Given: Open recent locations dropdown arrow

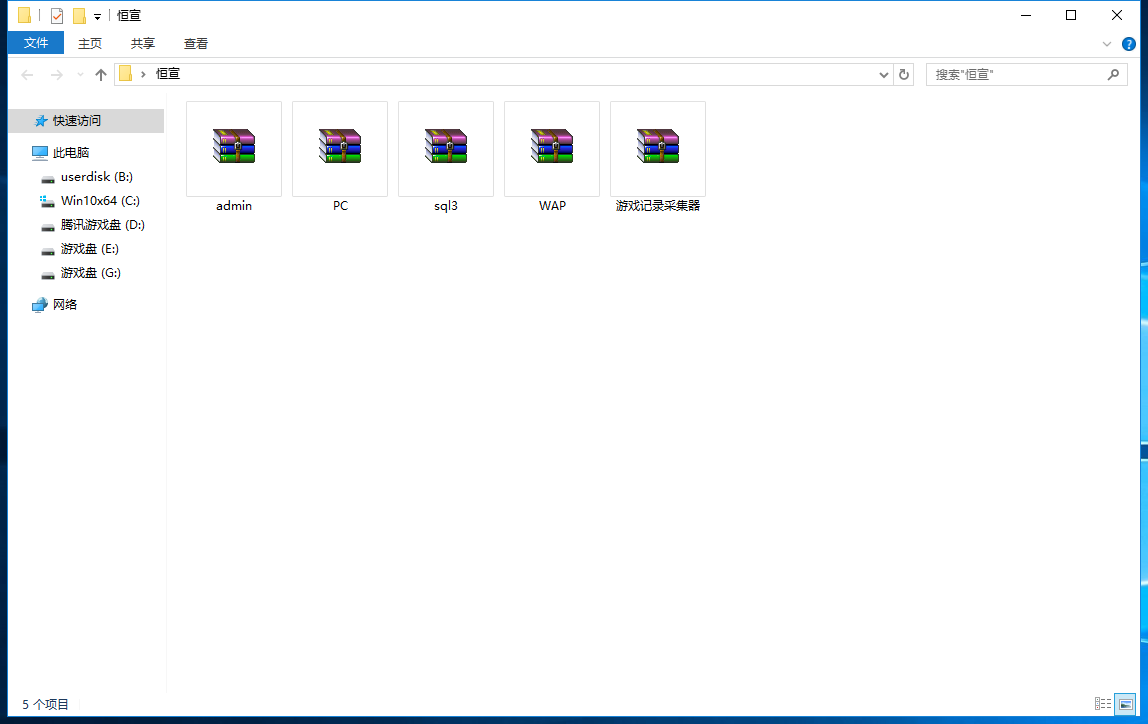Looking at the screenshot, I should [x=80, y=75].
